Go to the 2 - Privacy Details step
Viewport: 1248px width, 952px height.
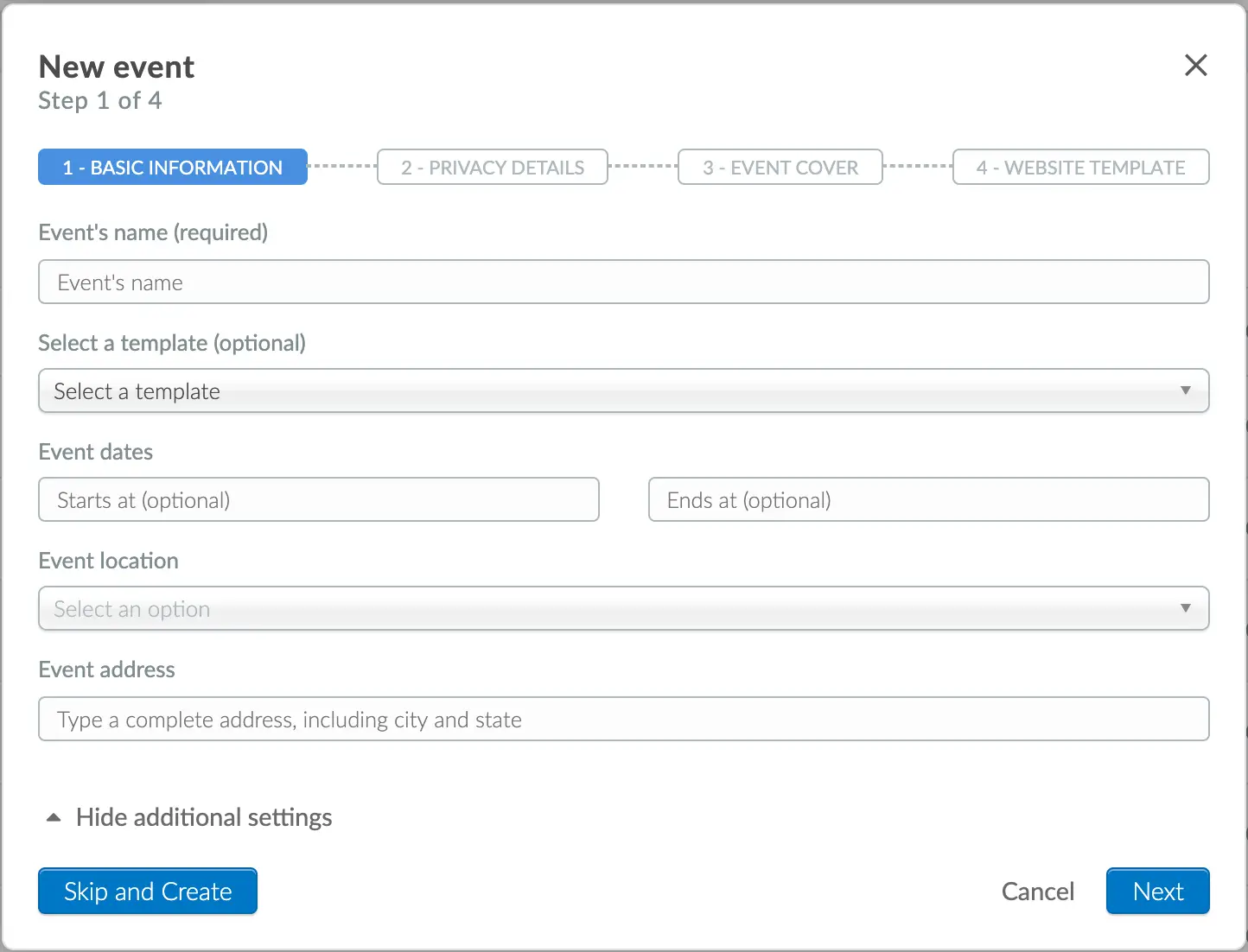click(x=493, y=167)
